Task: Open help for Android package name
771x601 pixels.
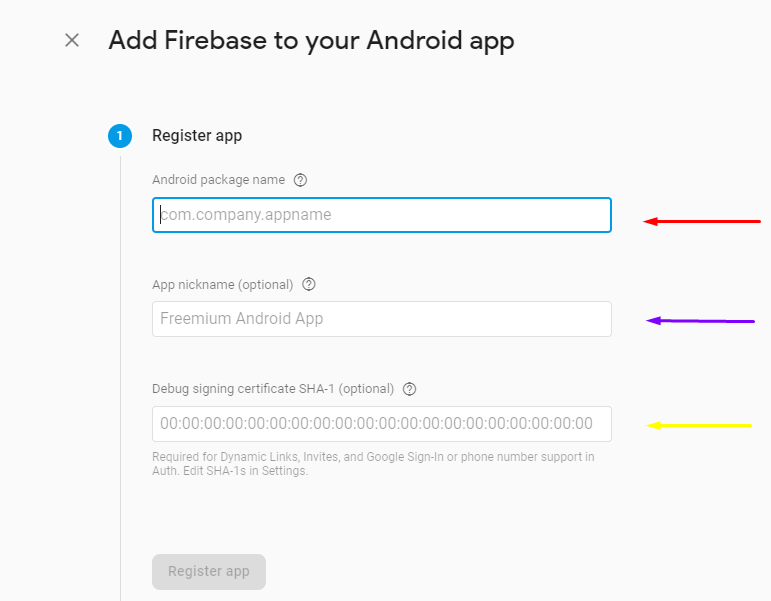Action: pos(300,180)
